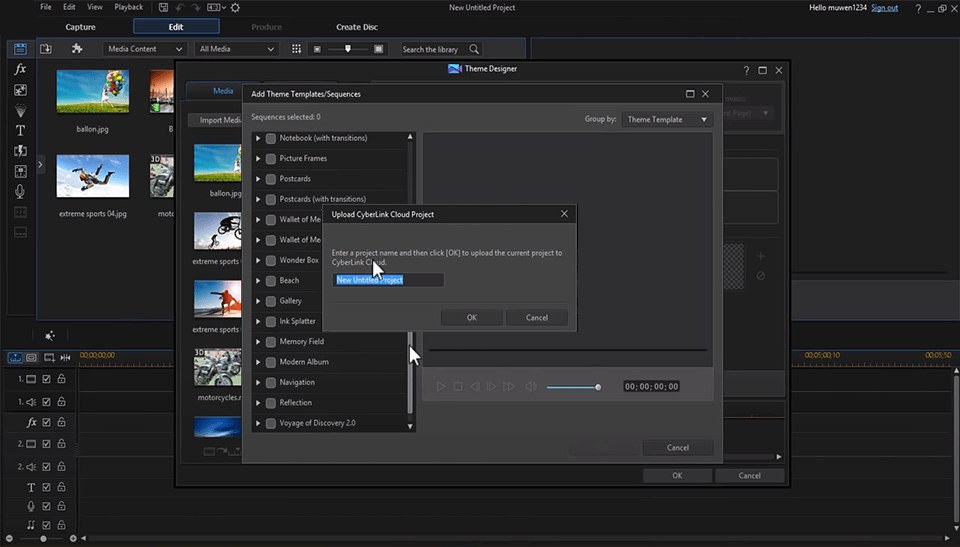Expand the Navigation template group
The width and height of the screenshot is (960, 547).
coord(258,382)
